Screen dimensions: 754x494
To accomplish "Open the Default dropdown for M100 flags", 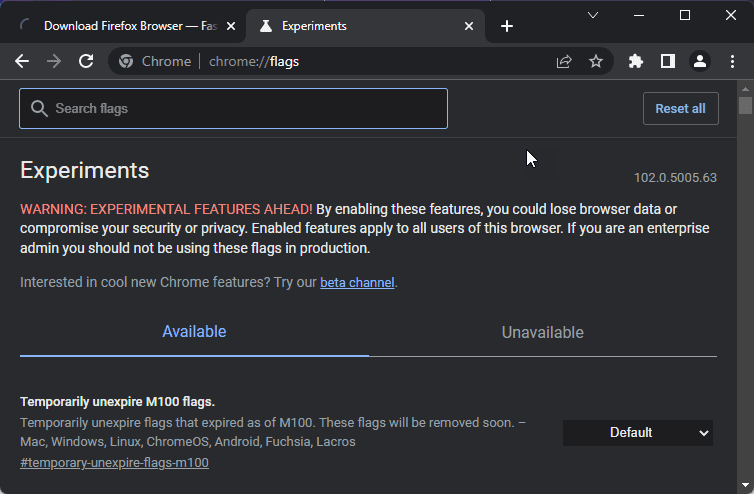I will (x=638, y=433).
